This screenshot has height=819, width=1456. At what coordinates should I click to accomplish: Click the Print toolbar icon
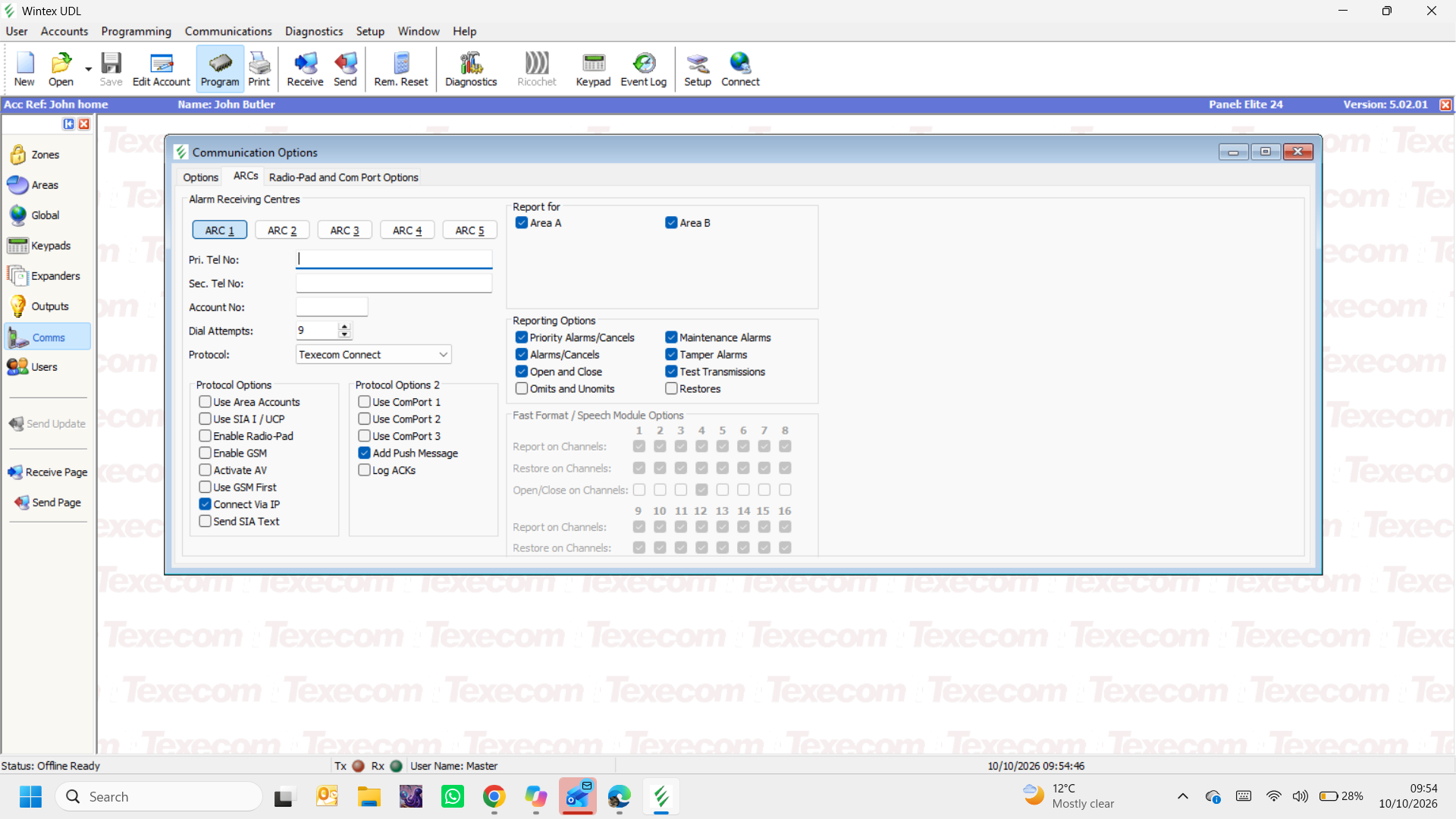259,69
